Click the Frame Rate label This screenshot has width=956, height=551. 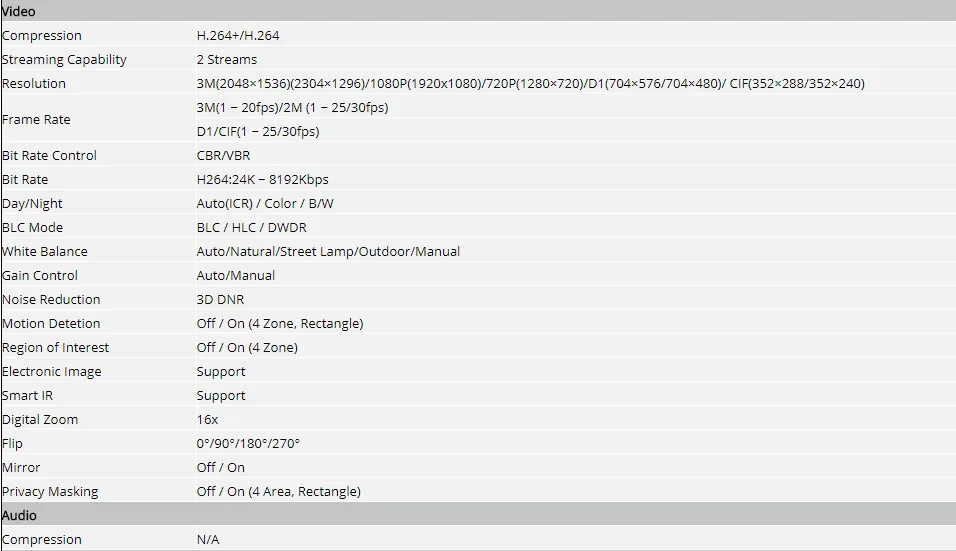tap(36, 119)
